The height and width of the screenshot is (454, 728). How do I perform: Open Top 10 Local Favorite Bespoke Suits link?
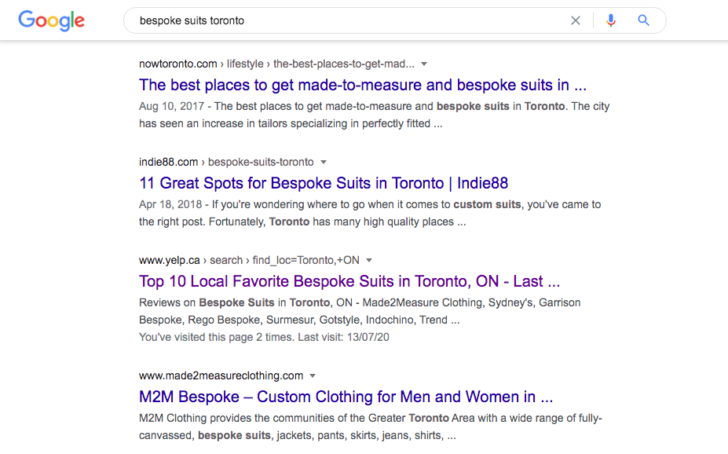[349, 281]
